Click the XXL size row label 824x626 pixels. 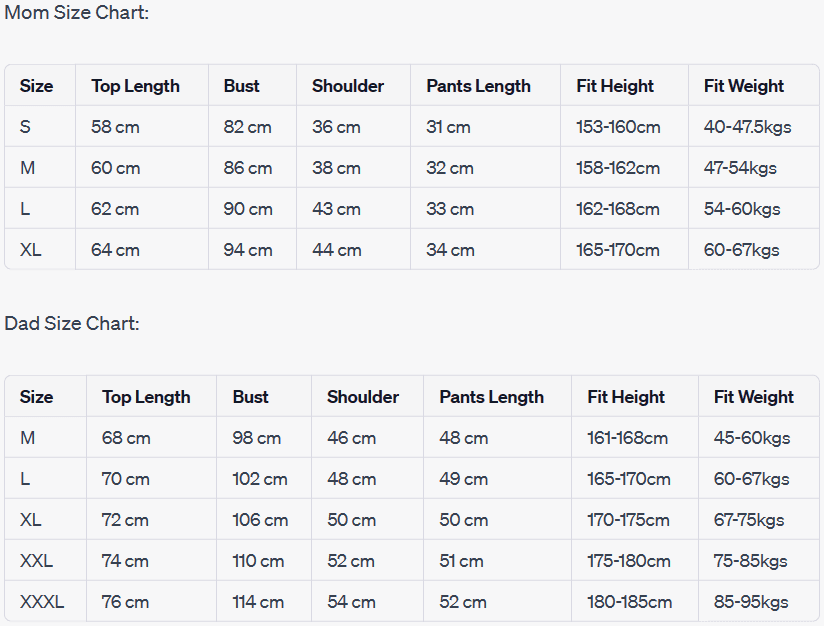[x=35, y=561]
